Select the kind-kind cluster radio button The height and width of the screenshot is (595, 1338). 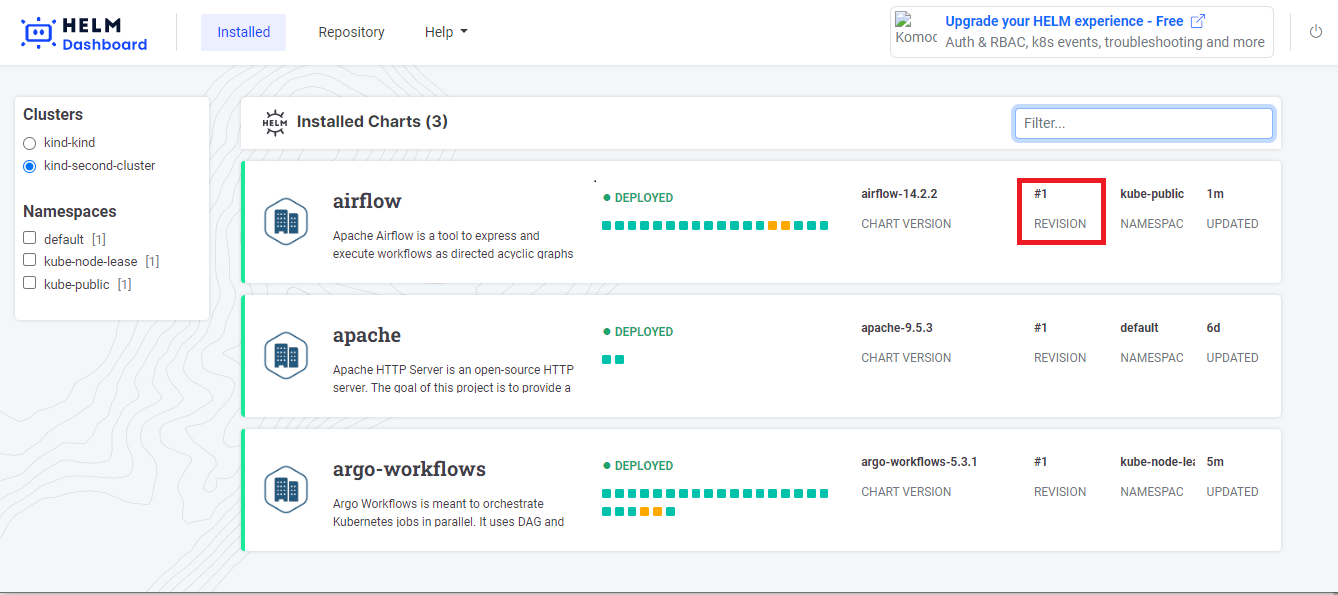[x=29, y=143]
